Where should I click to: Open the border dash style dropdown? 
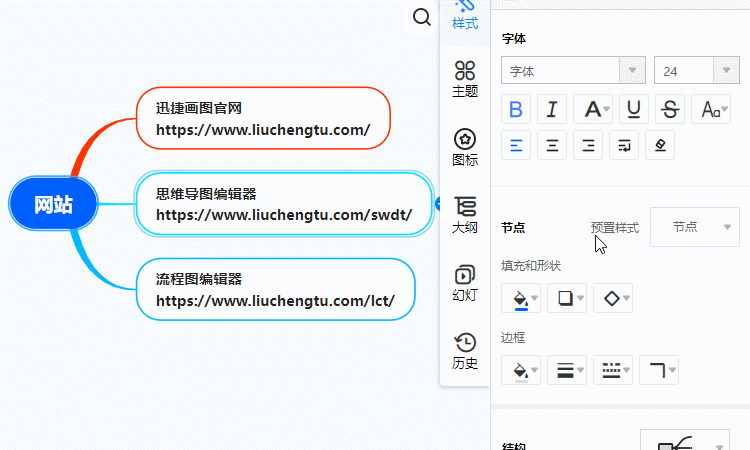pyautogui.click(x=613, y=370)
